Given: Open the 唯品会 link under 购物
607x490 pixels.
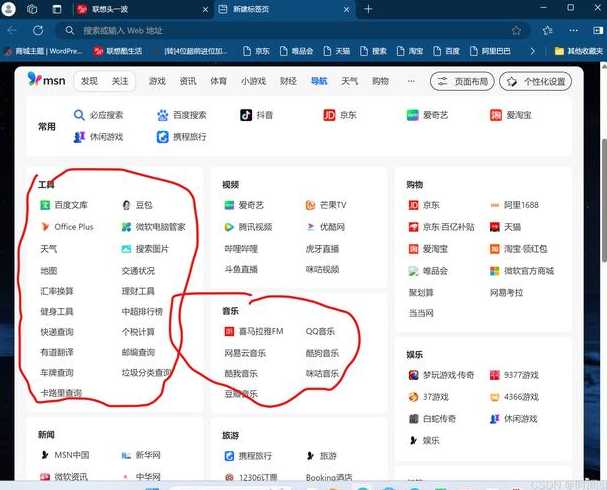Looking at the screenshot, I should pos(435,271).
